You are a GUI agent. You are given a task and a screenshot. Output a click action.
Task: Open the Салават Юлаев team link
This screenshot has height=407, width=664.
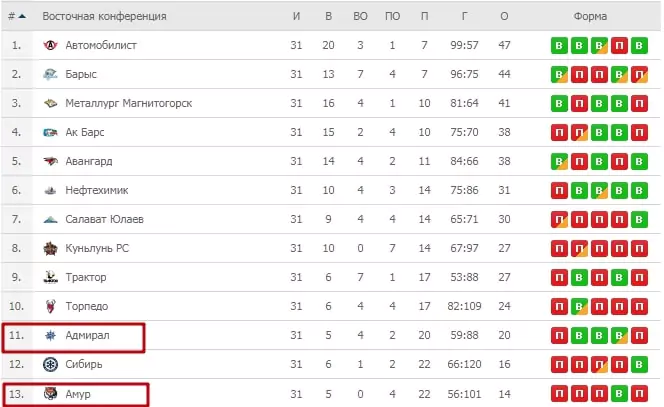104,219
